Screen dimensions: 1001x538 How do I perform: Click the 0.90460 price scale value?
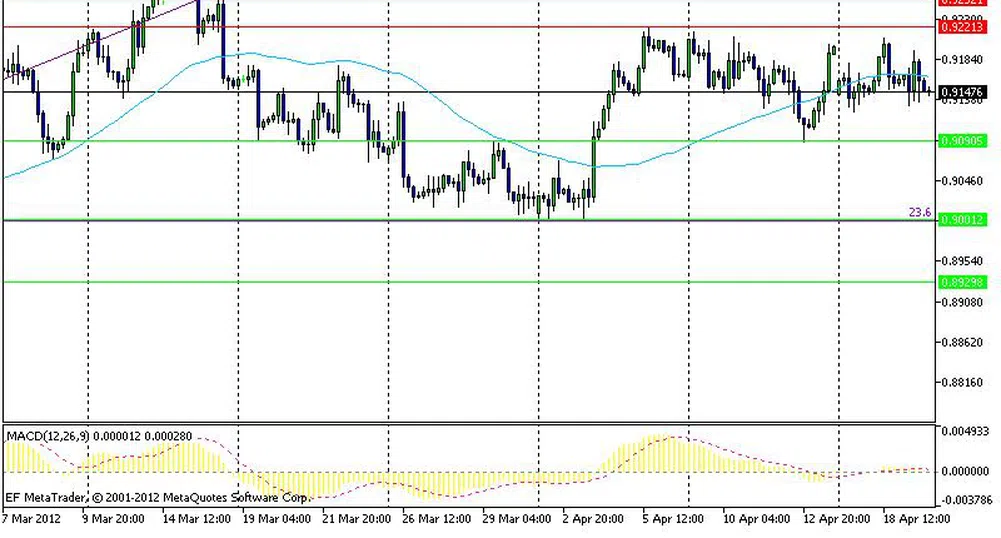pos(962,181)
